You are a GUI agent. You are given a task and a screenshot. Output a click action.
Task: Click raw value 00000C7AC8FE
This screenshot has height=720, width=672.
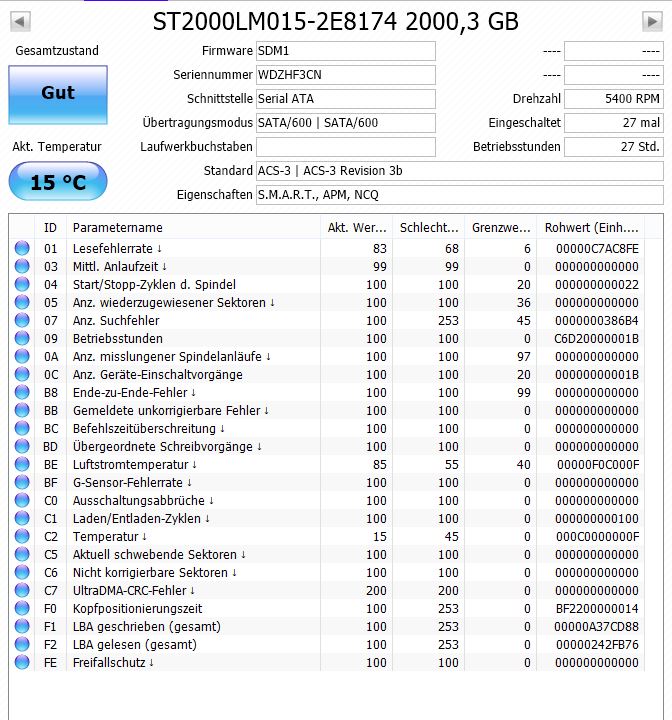(597, 249)
